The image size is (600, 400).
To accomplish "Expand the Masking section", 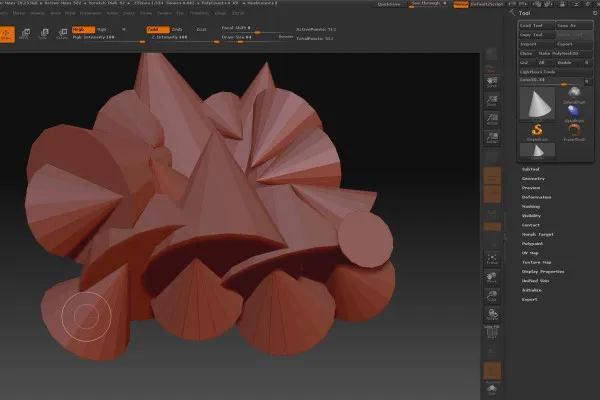I will point(531,206).
